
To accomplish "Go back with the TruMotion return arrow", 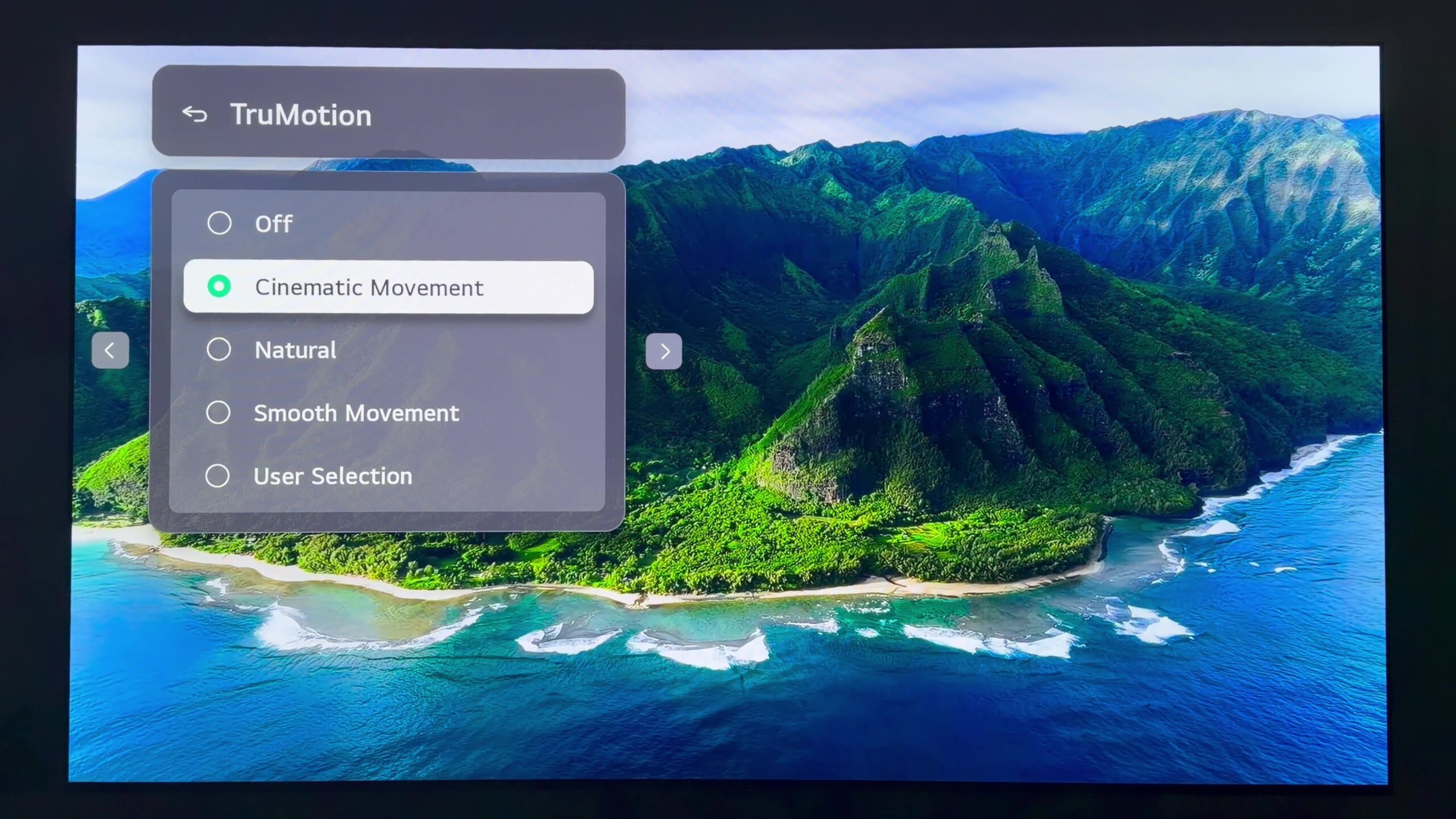I will coord(195,114).
